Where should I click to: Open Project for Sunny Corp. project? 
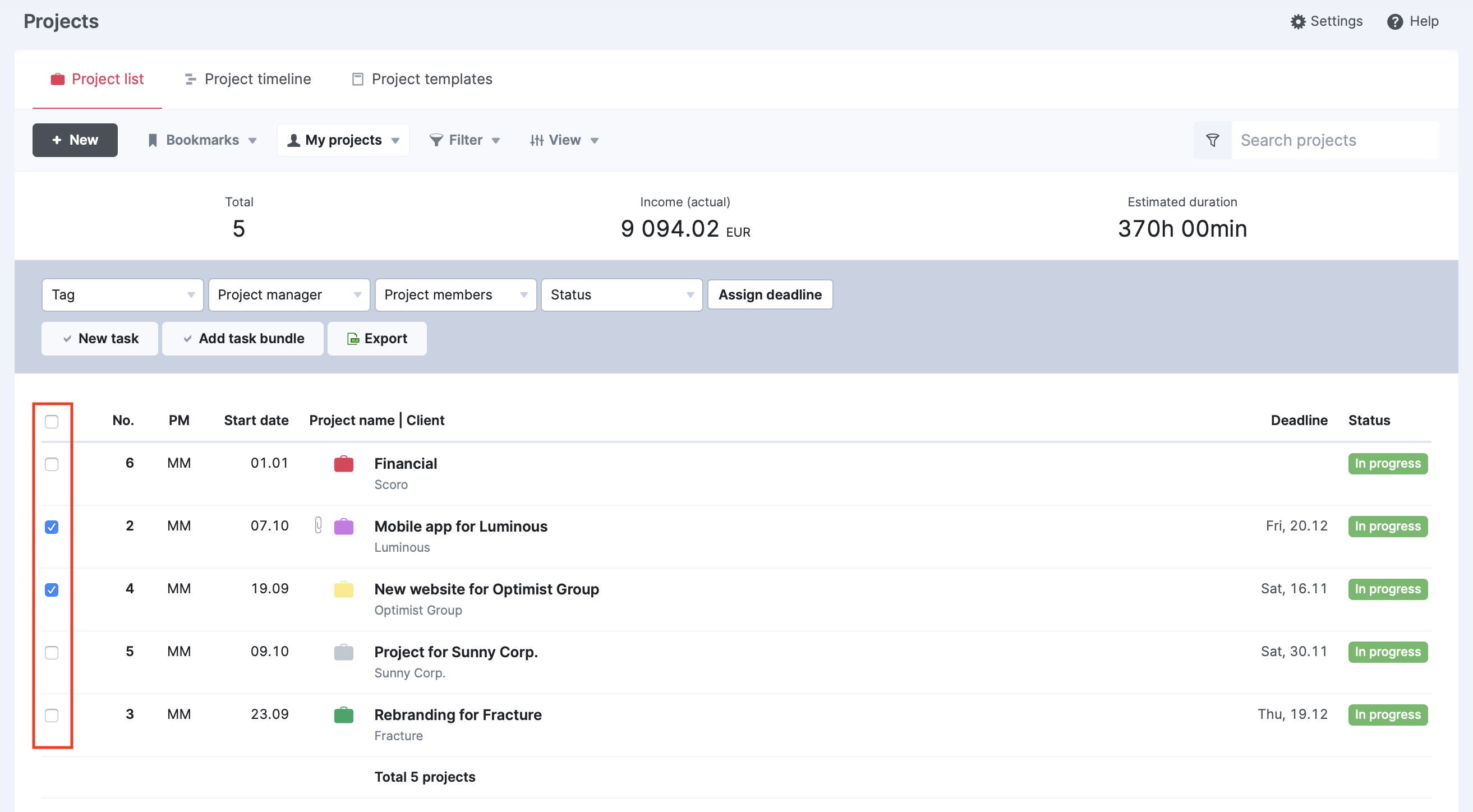pos(455,652)
